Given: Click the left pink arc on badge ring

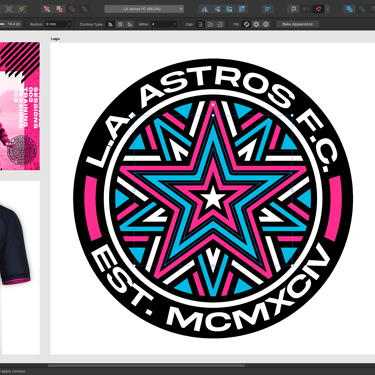Looking at the screenshot, I should [x=93, y=208].
